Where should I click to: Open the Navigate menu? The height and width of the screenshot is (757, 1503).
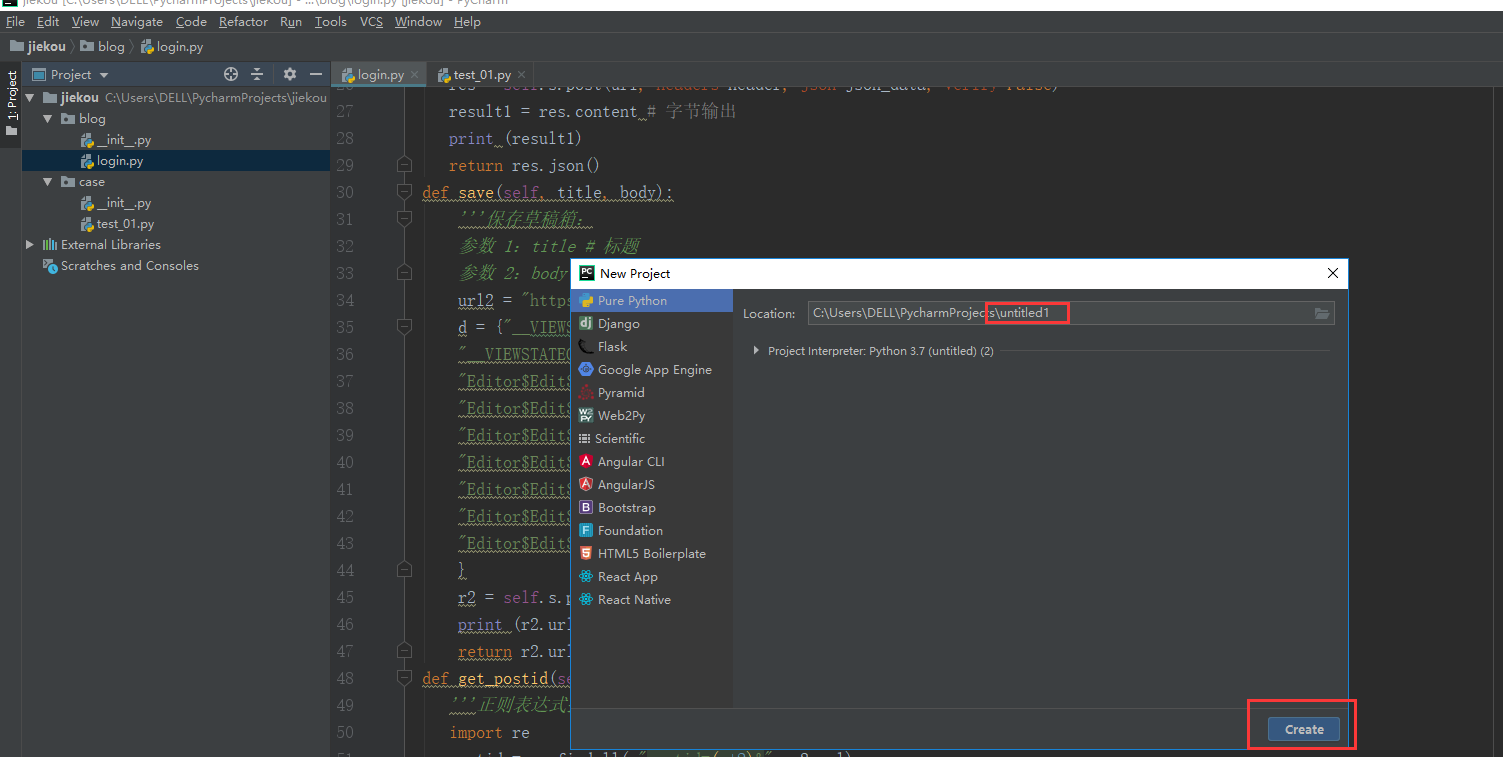point(137,21)
